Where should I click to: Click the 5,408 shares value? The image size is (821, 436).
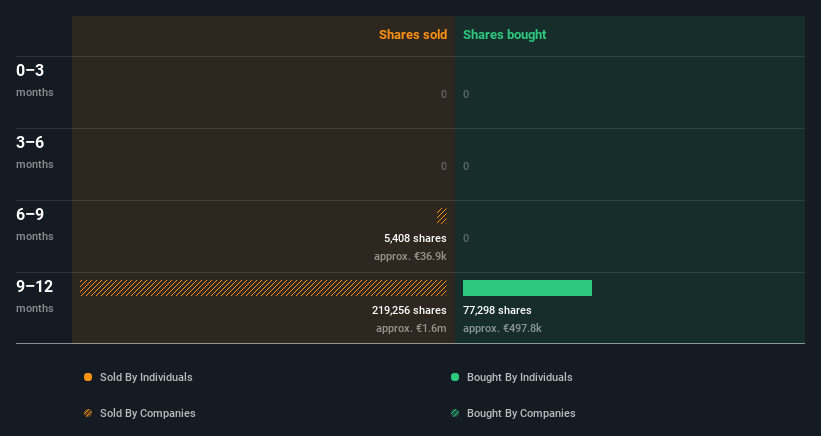pos(415,238)
